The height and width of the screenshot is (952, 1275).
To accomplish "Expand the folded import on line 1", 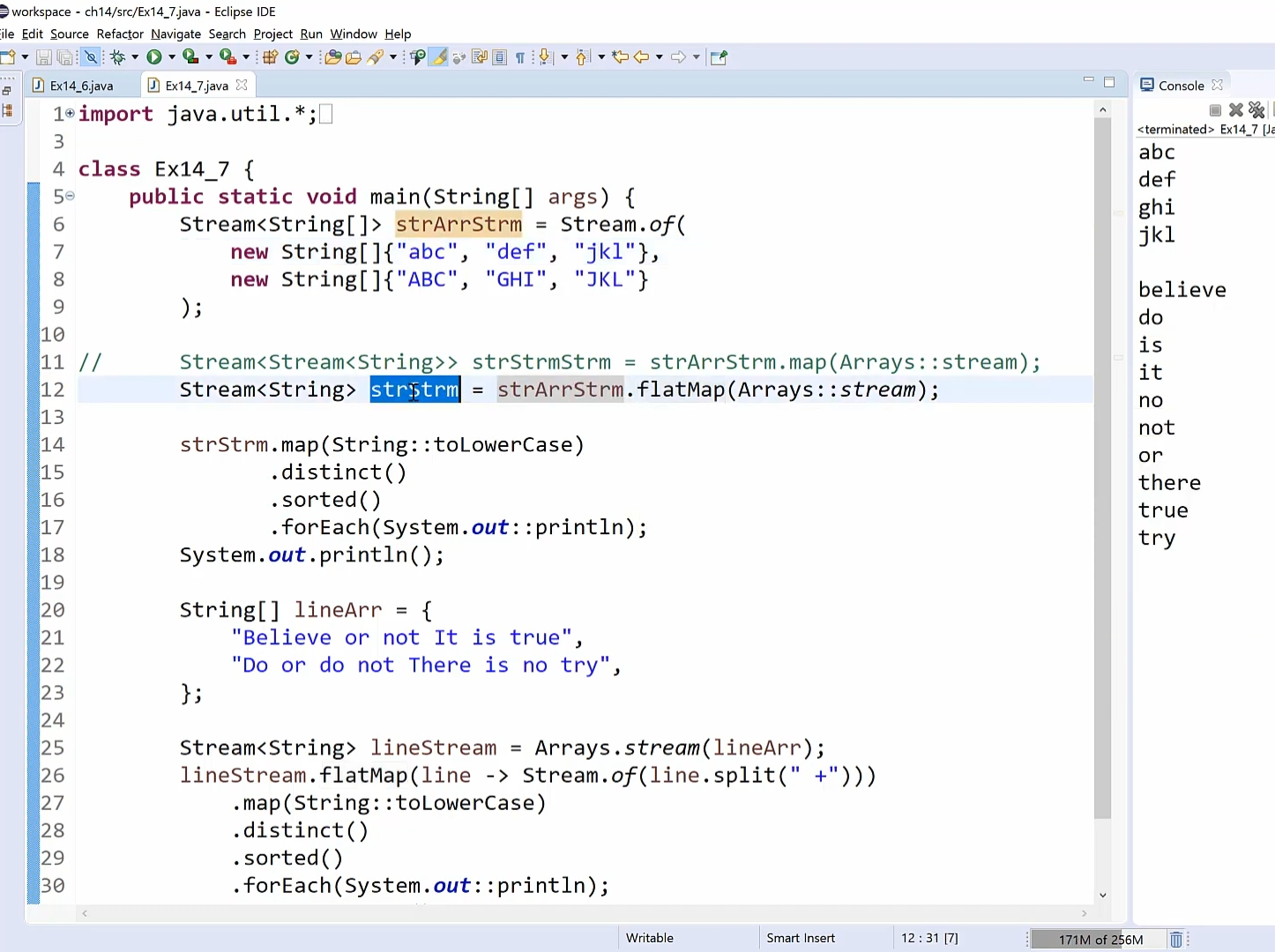I will 70,113.
